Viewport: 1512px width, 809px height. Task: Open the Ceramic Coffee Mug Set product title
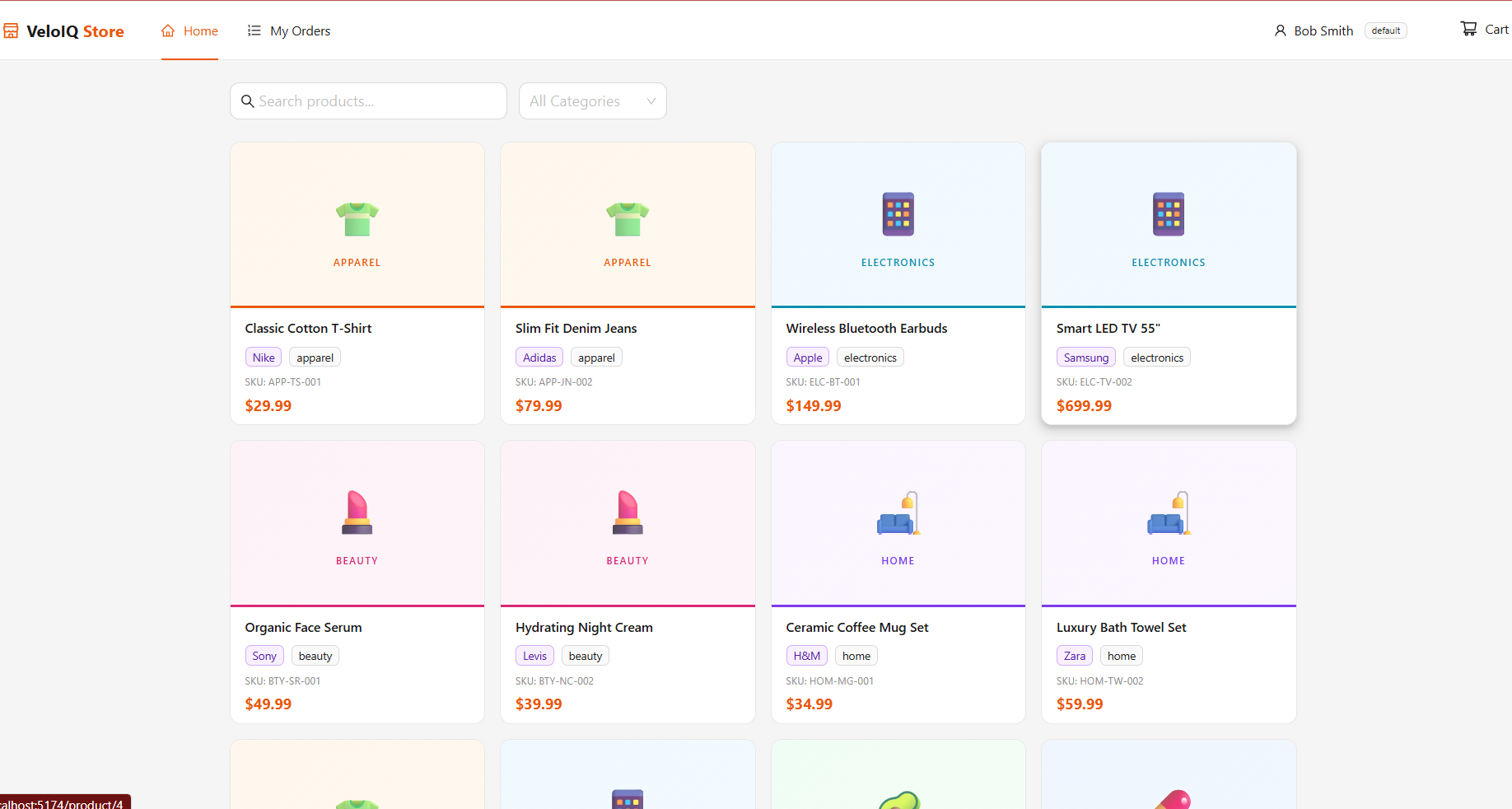(857, 627)
